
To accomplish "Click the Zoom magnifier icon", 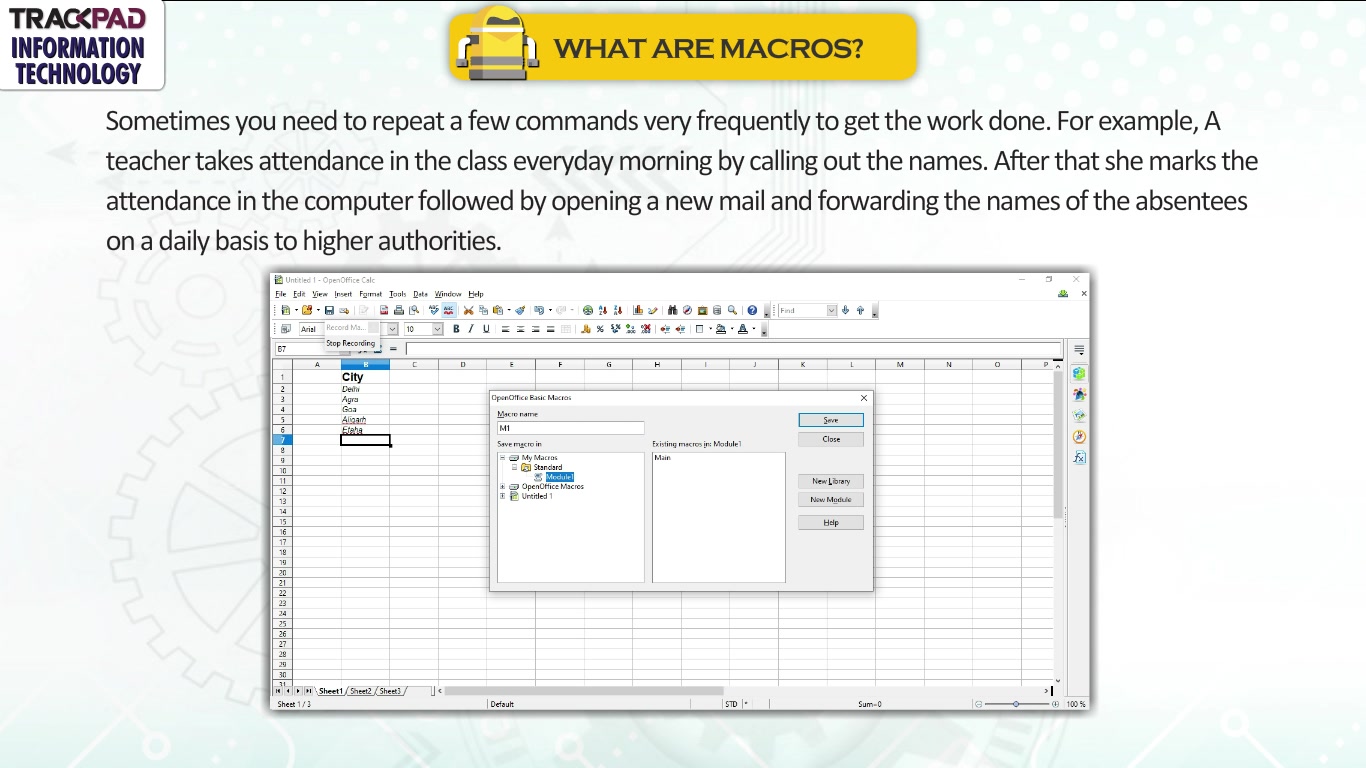I will click(732, 310).
